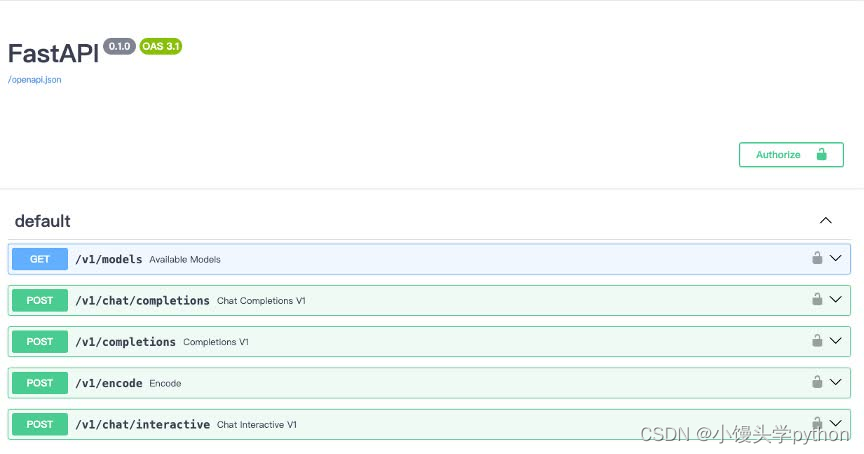The width and height of the screenshot is (864, 454).
Task: Click the /v1/completions path text
Action: 125,342
